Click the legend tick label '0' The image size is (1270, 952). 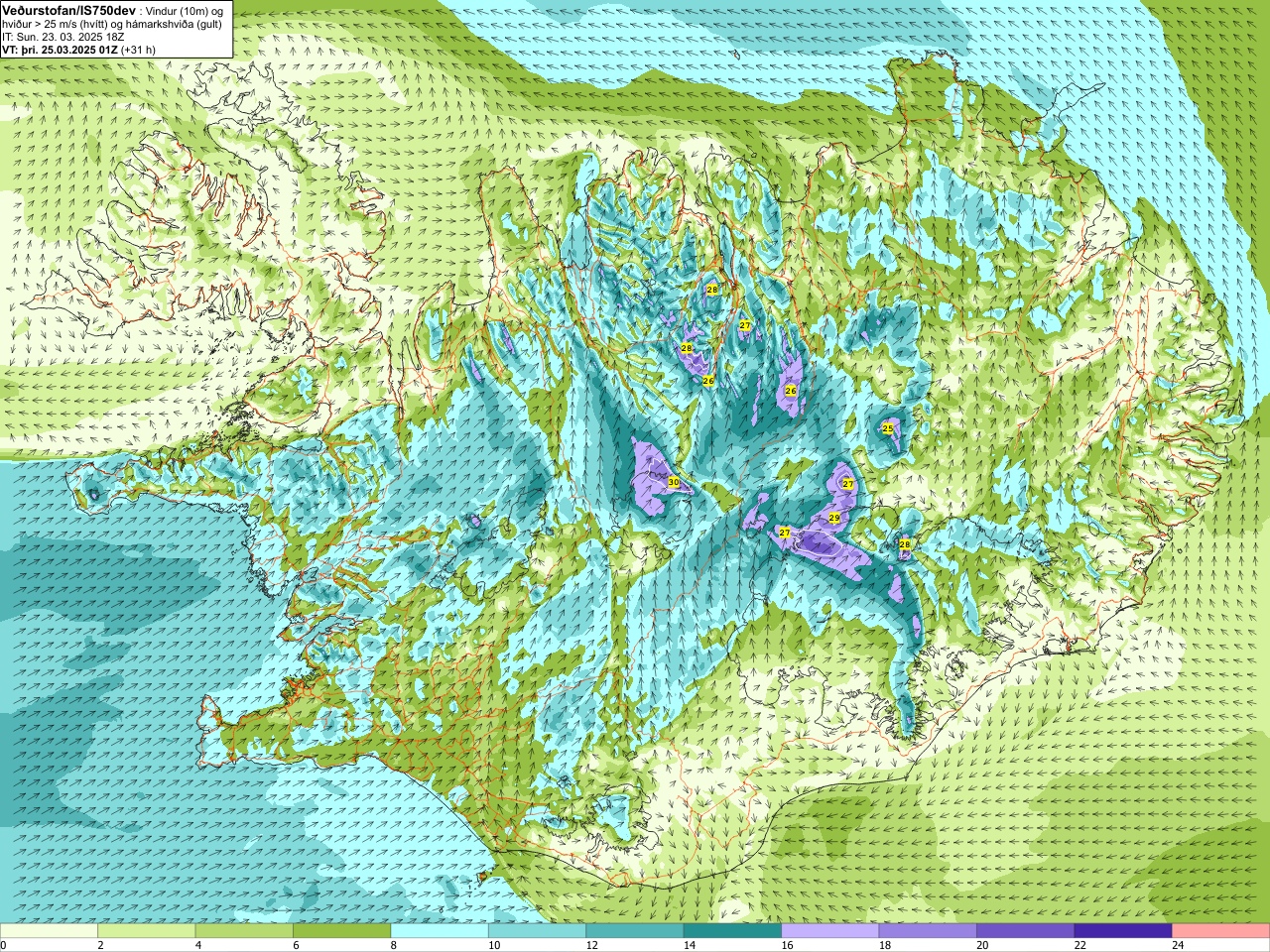click(x=4, y=945)
